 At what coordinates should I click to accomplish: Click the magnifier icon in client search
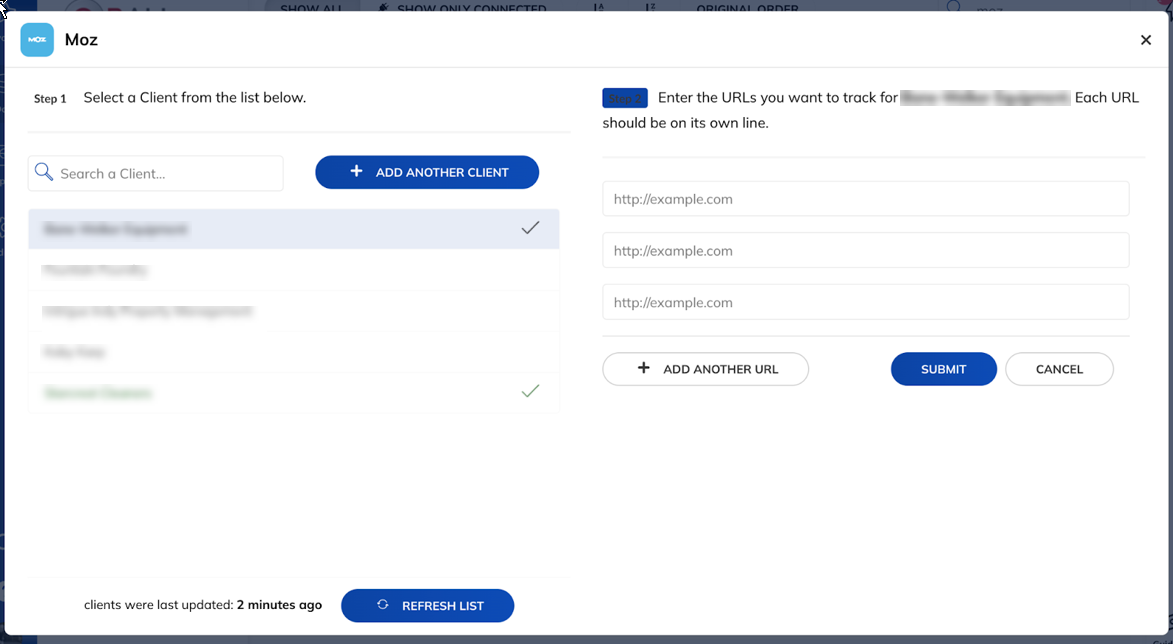point(43,173)
